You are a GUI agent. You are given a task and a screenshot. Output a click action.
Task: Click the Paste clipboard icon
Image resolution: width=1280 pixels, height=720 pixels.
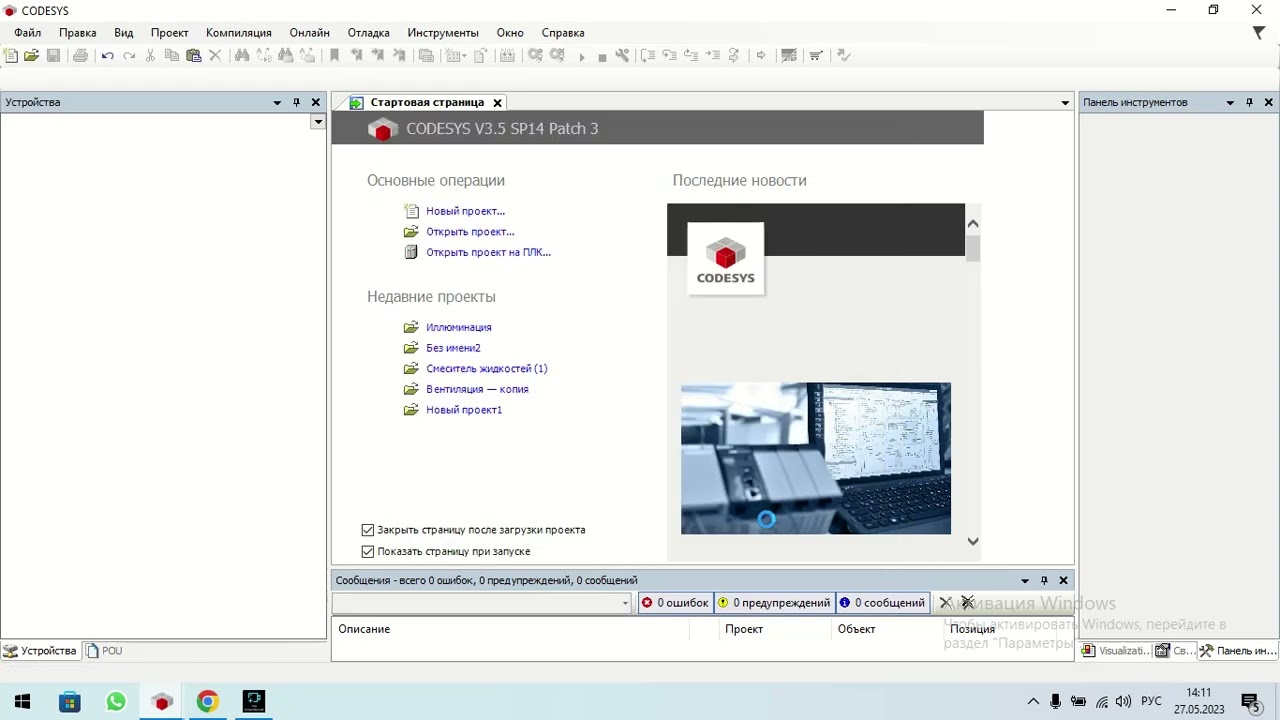point(194,56)
